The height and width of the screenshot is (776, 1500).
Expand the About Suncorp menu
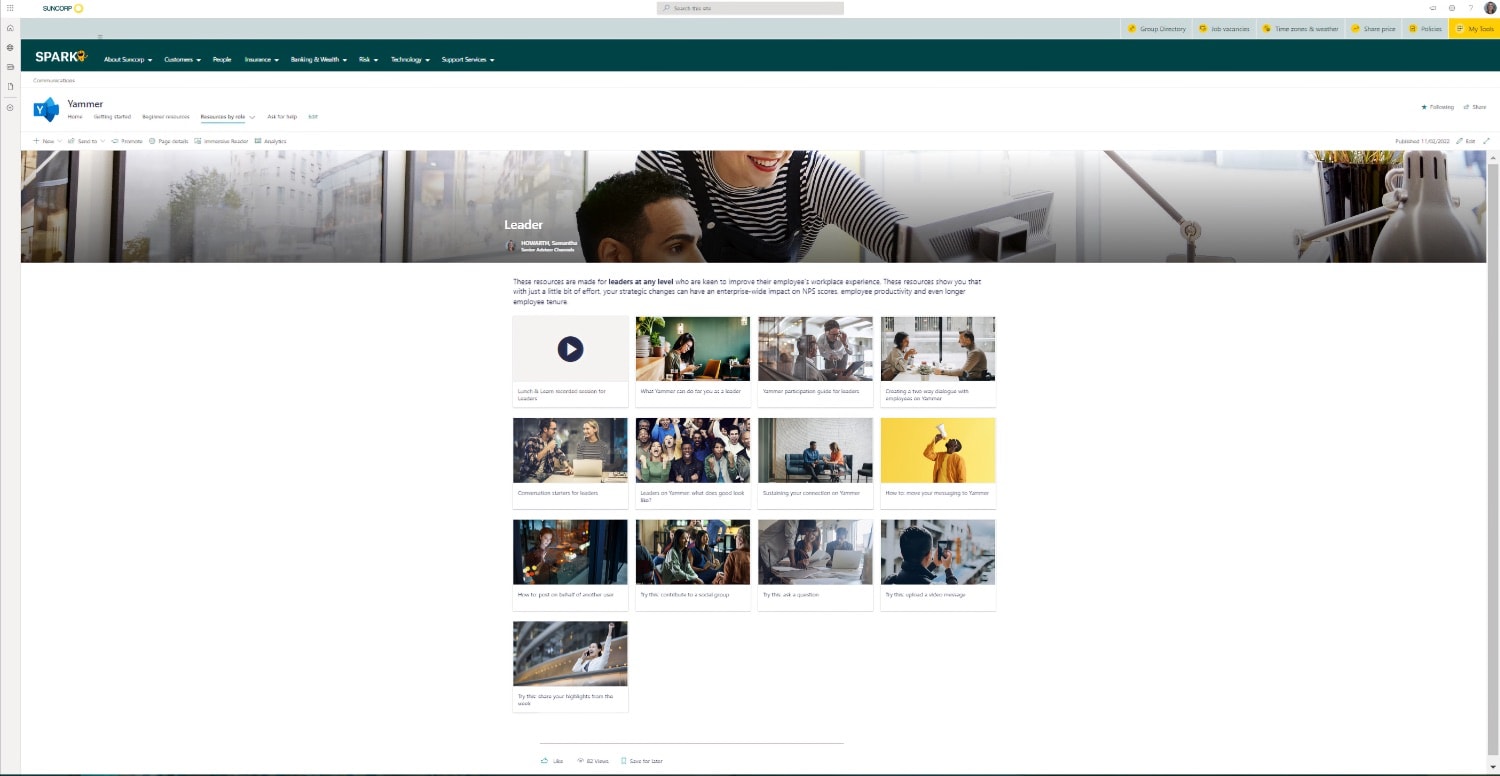(x=128, y=60)
